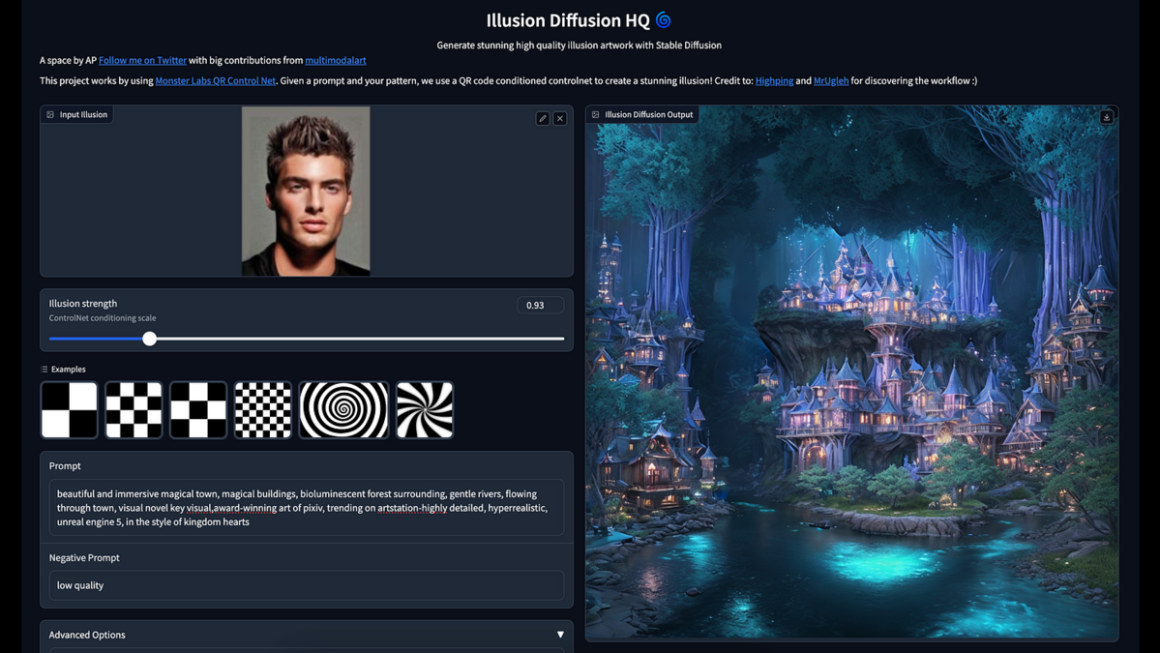Click the X to clear the input illusion

coord(560,118)
